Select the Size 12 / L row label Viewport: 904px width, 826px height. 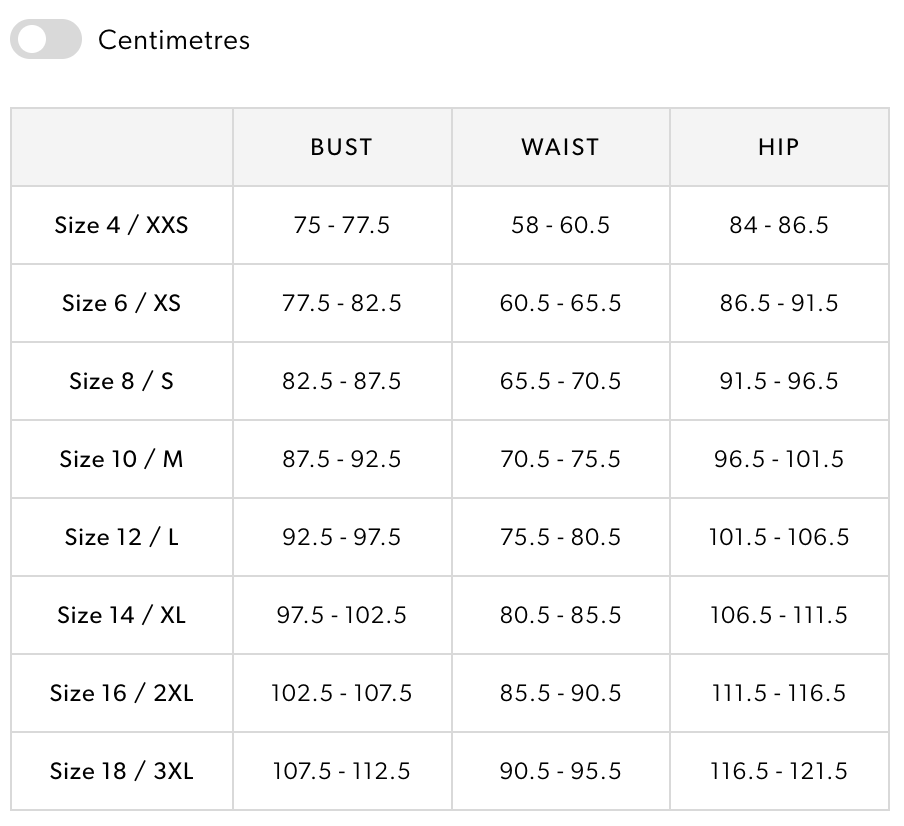pyautogui.click(x=121, y=537)
